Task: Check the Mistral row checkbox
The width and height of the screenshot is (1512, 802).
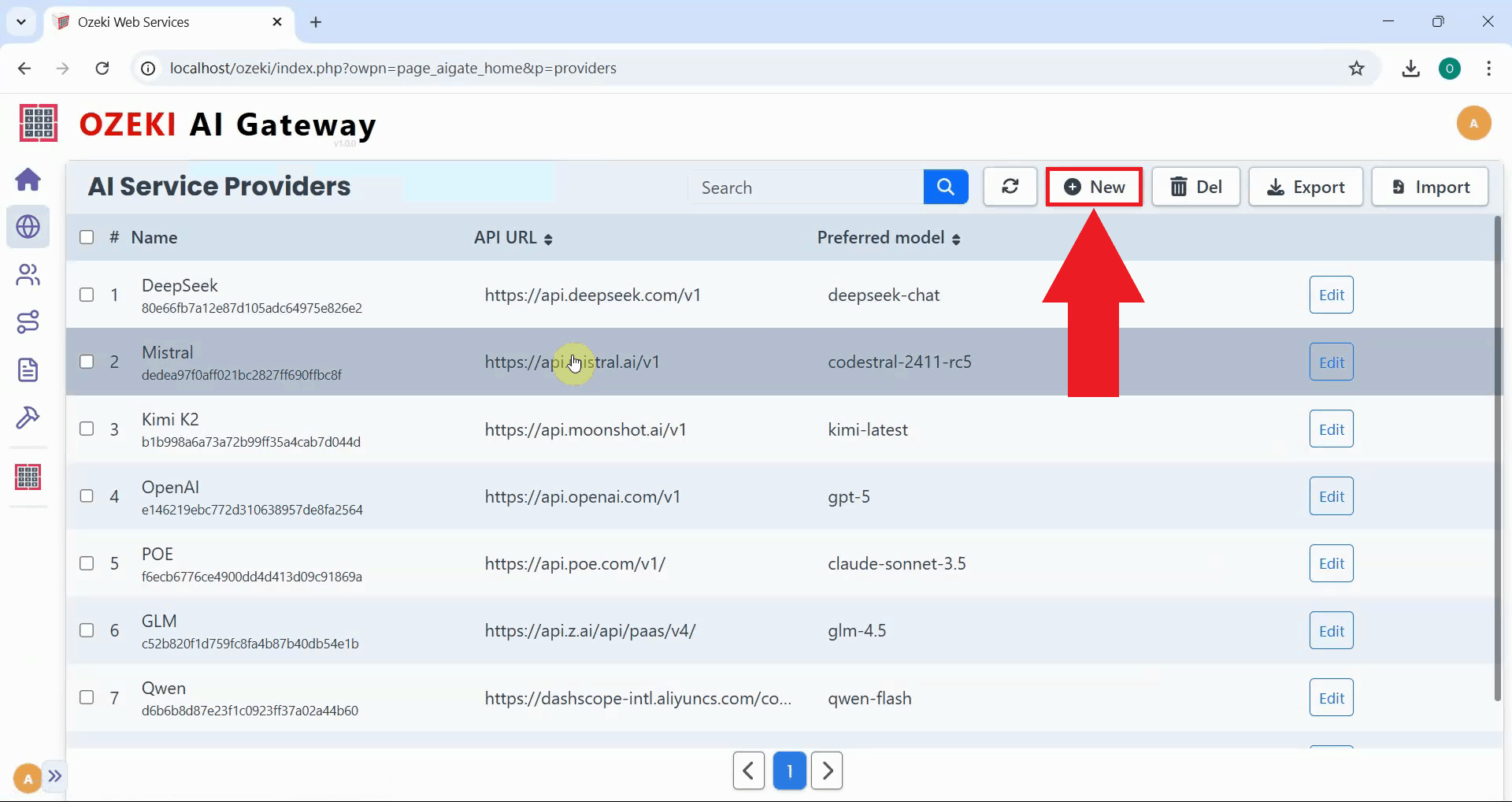Action: 87,362
